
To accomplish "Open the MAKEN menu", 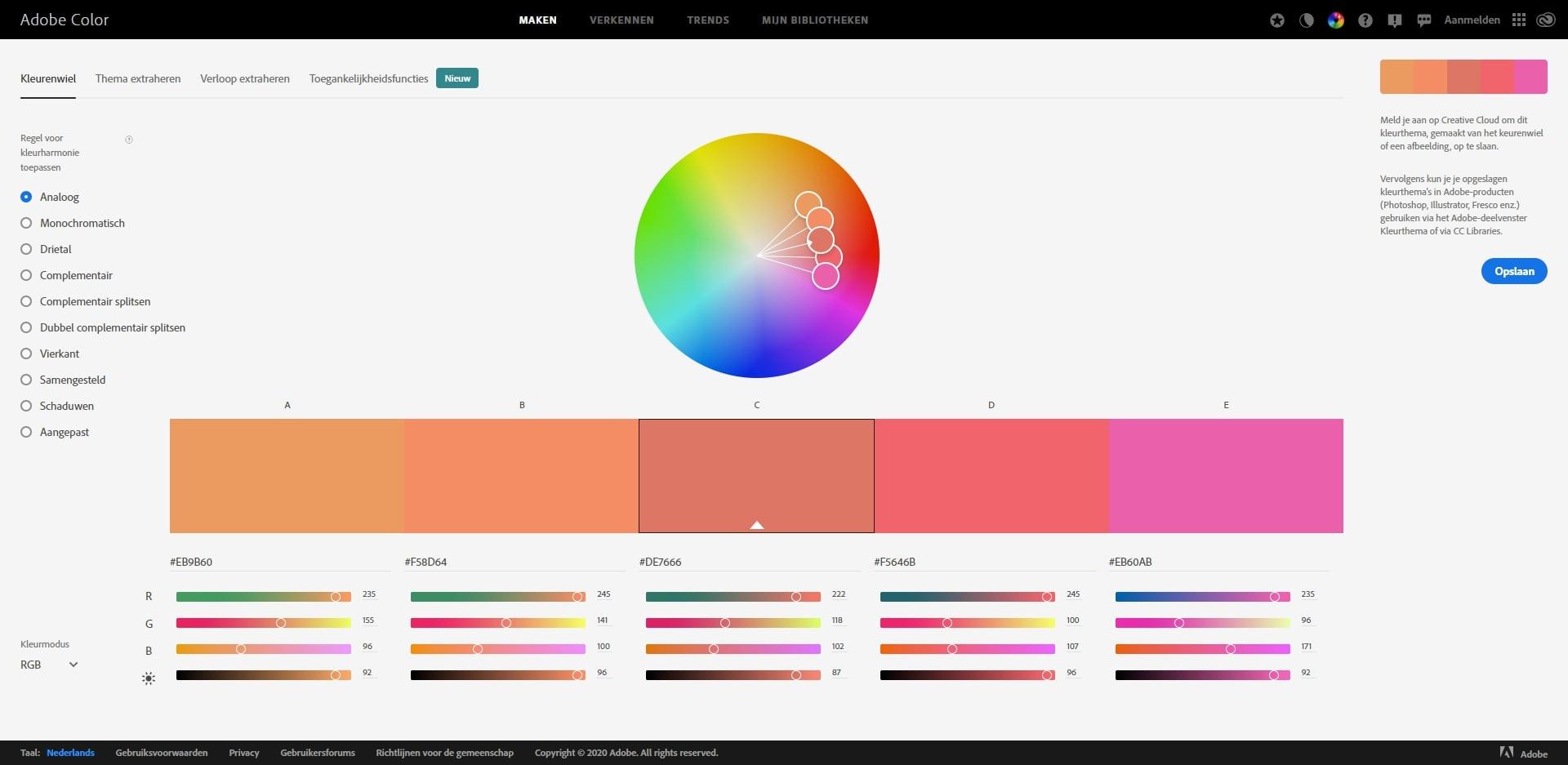I will click(537, 20).
